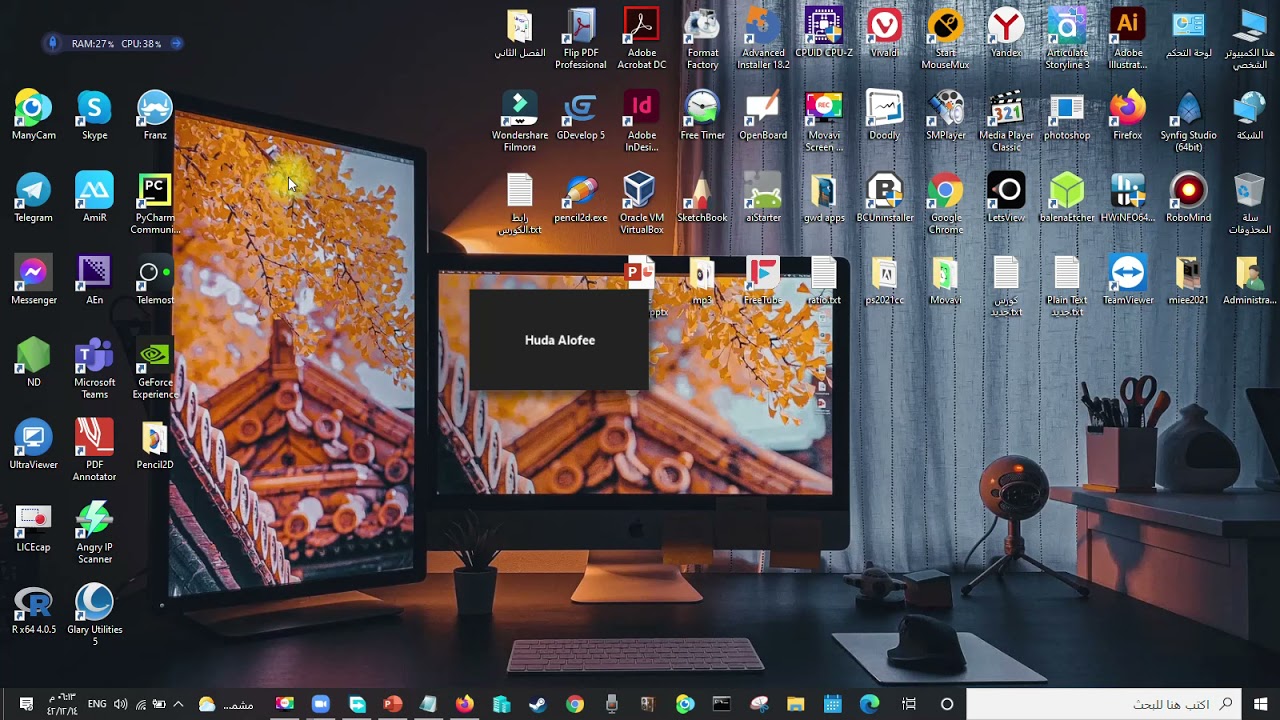Open Steam from the taskbar
1280x720 pixels.
(538, 704)
